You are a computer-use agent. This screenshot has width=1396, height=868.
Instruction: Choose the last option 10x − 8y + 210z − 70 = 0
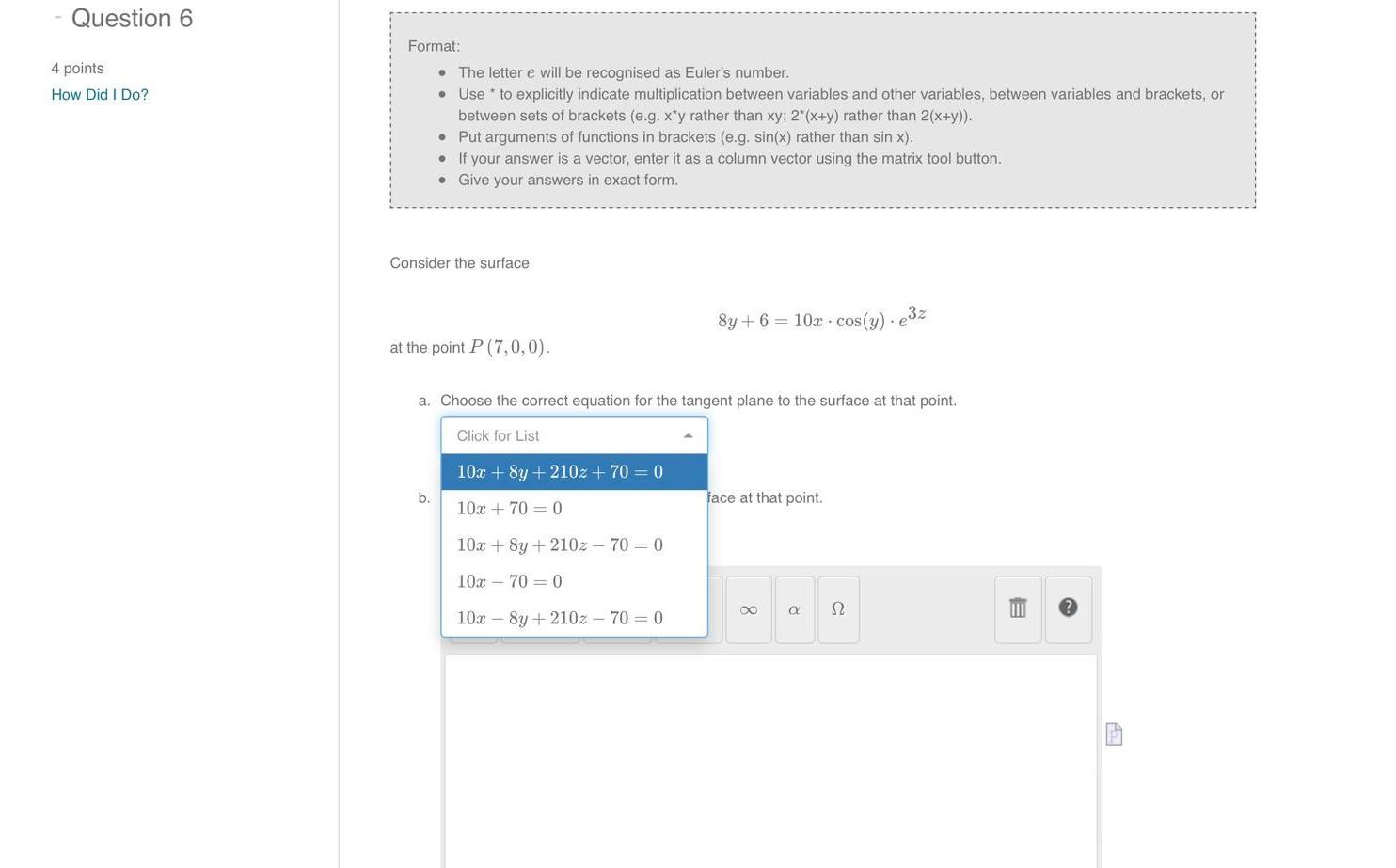559,618
